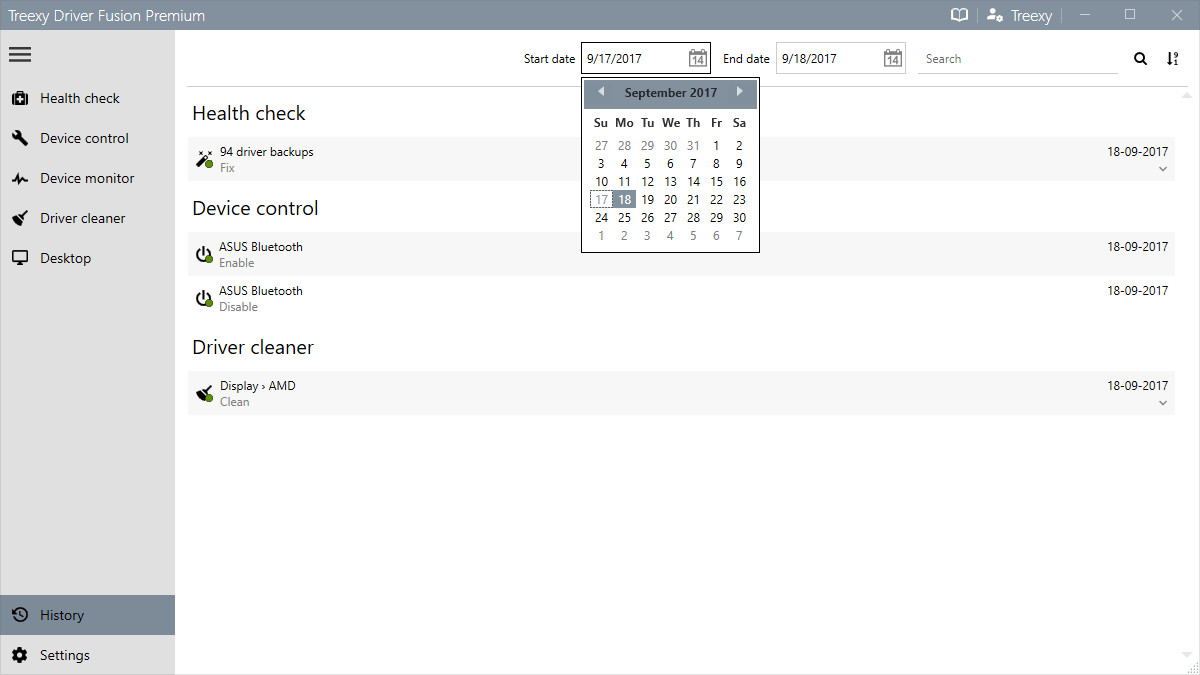
Task: Click the Start date calendar icon
Action: pos(697,58)
